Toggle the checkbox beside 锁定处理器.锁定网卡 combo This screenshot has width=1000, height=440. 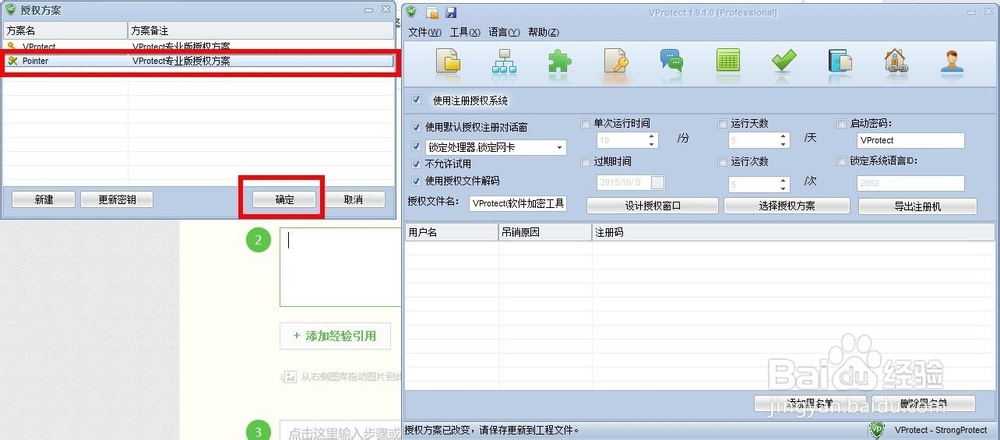pyautogui.click(x=417, y=146)
